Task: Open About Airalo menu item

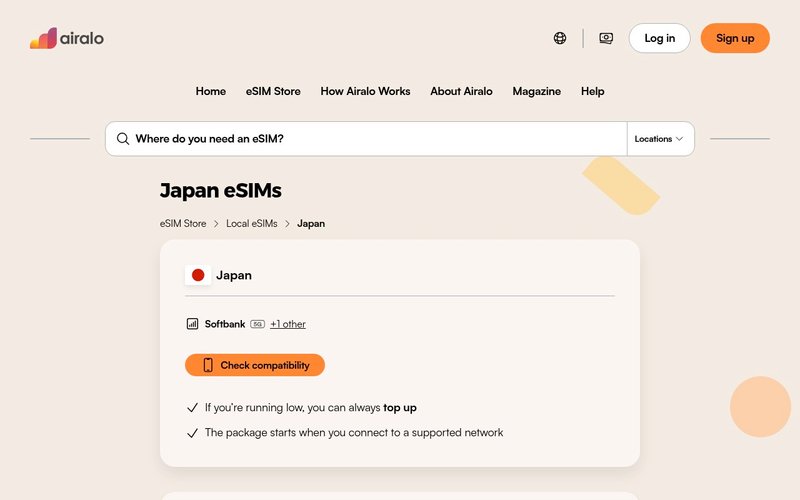Action: pyautogui.click(x=461, y=91)
